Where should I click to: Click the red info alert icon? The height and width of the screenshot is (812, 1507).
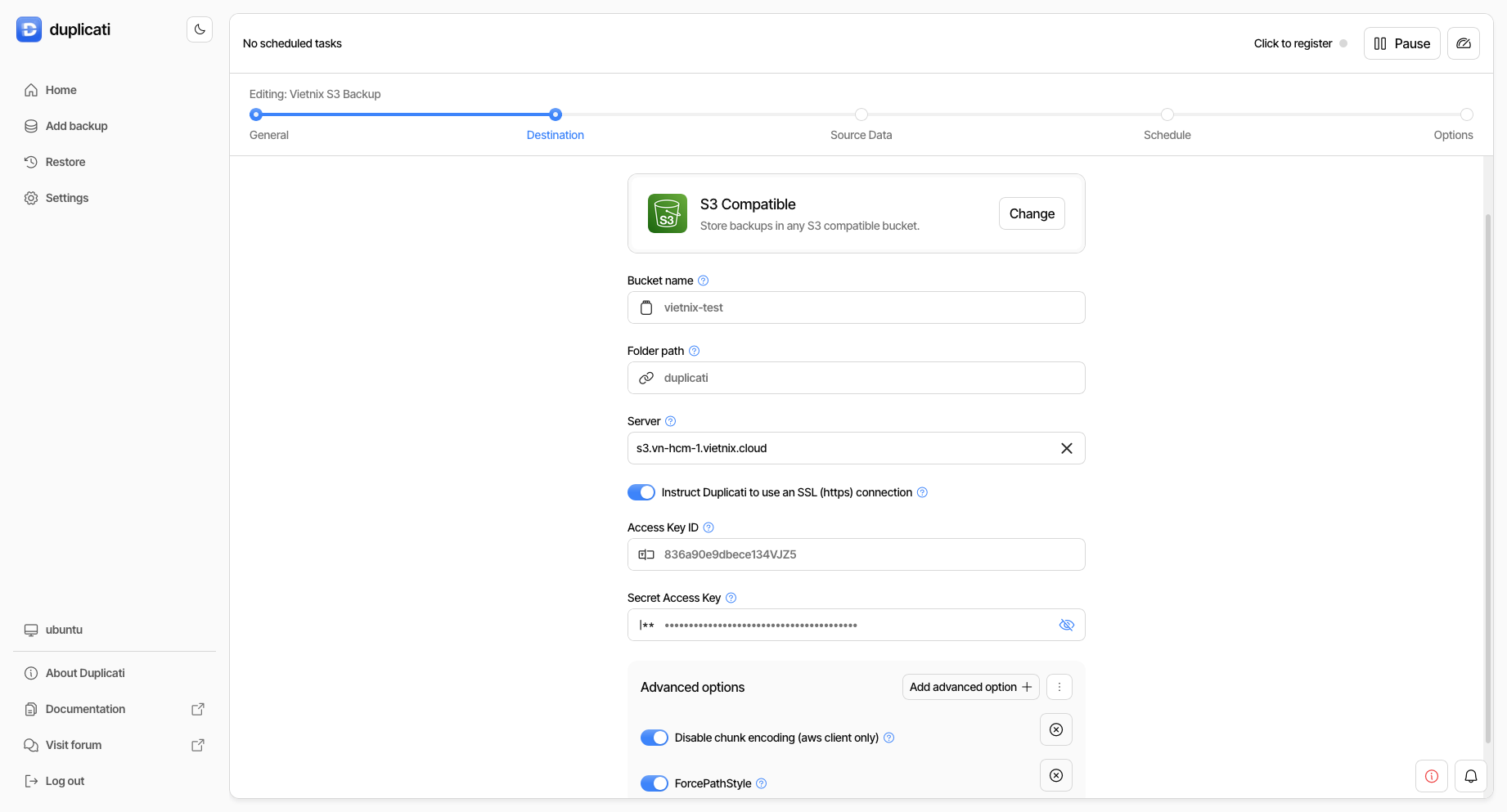1431,776
